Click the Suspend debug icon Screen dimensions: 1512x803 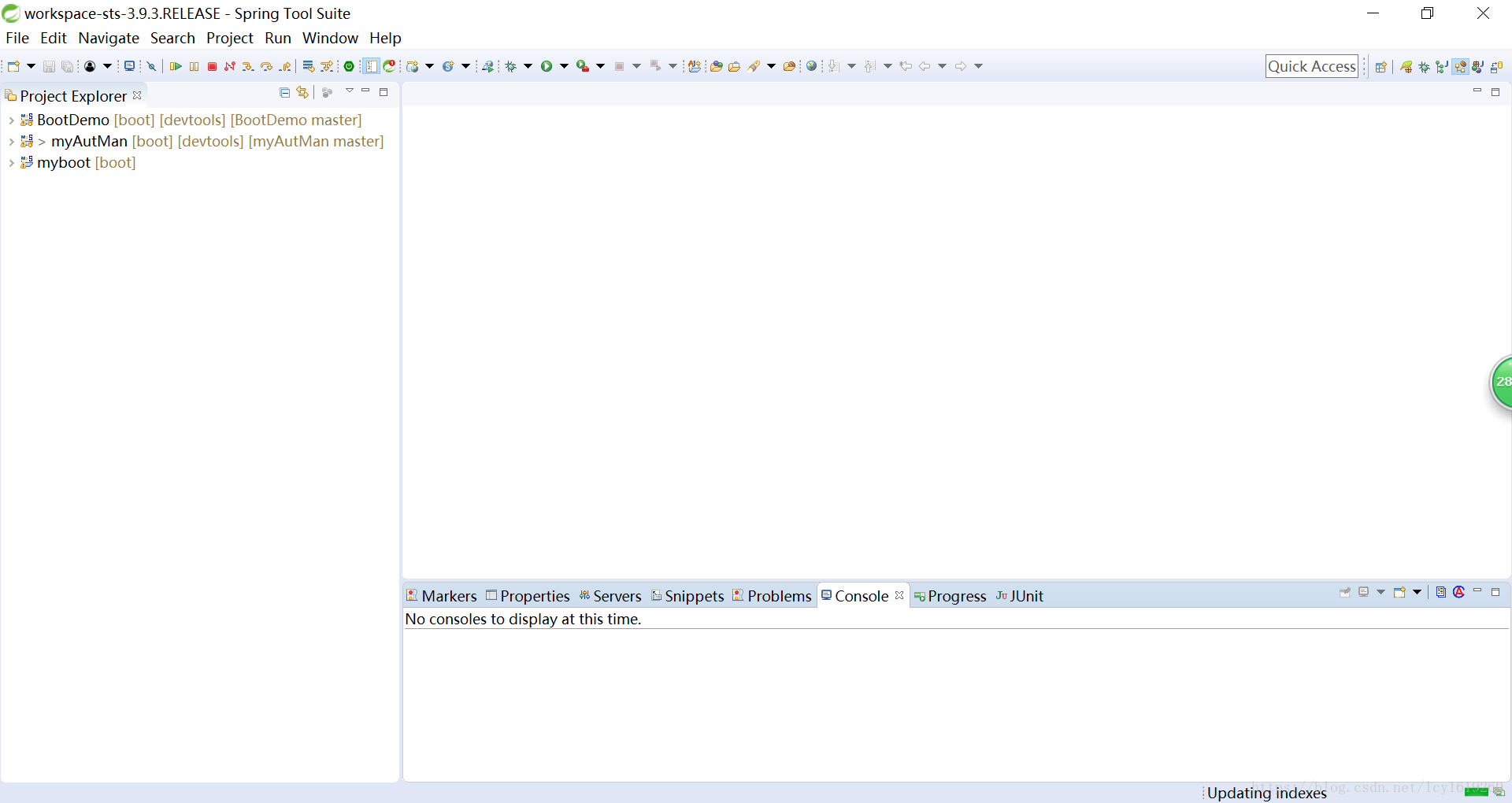coord(194,66)
